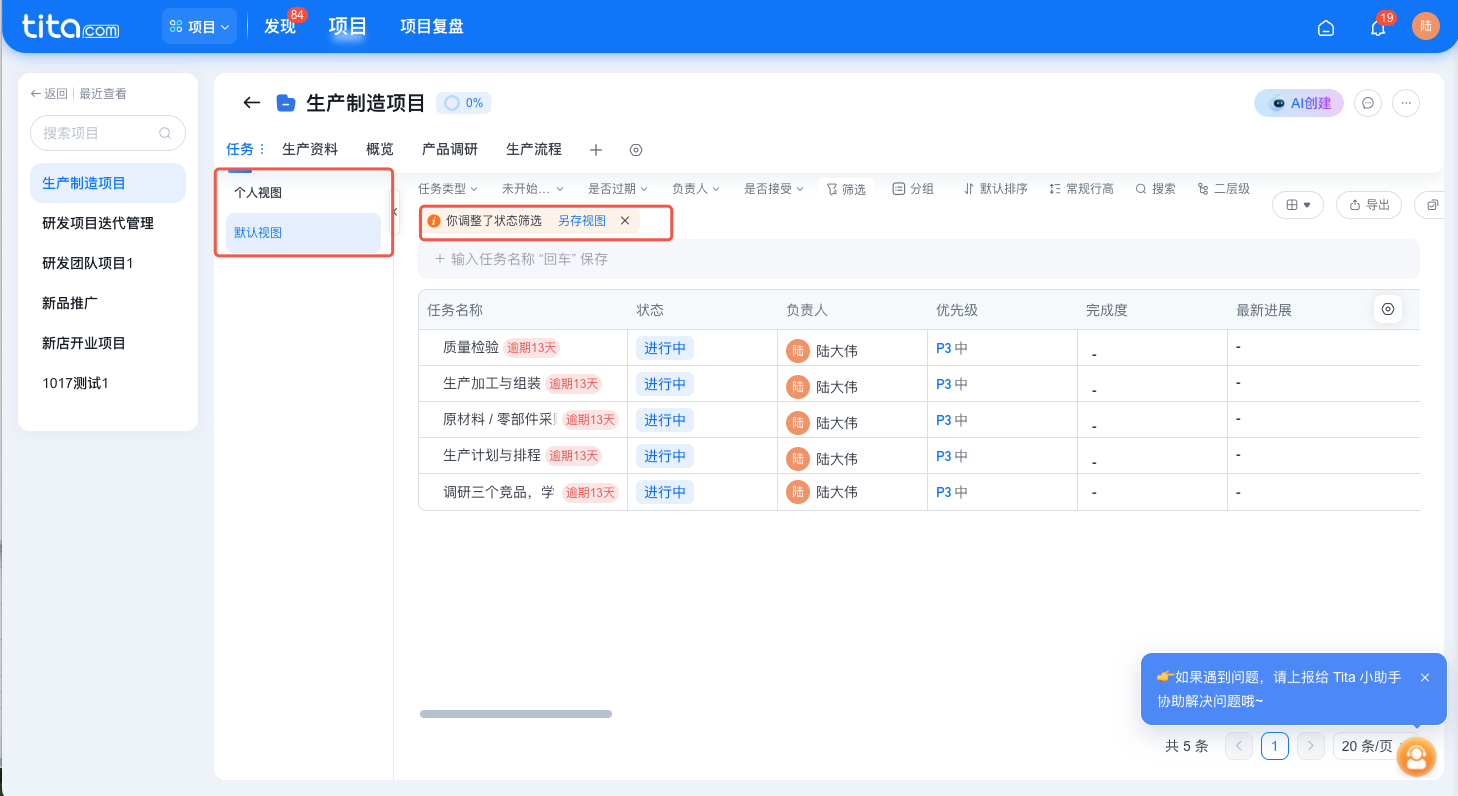Click the comment bubble icon beside AI创建
The height and width of the screenshot is (796, 1458).
pyautogui.click(x=1367, y=103)
